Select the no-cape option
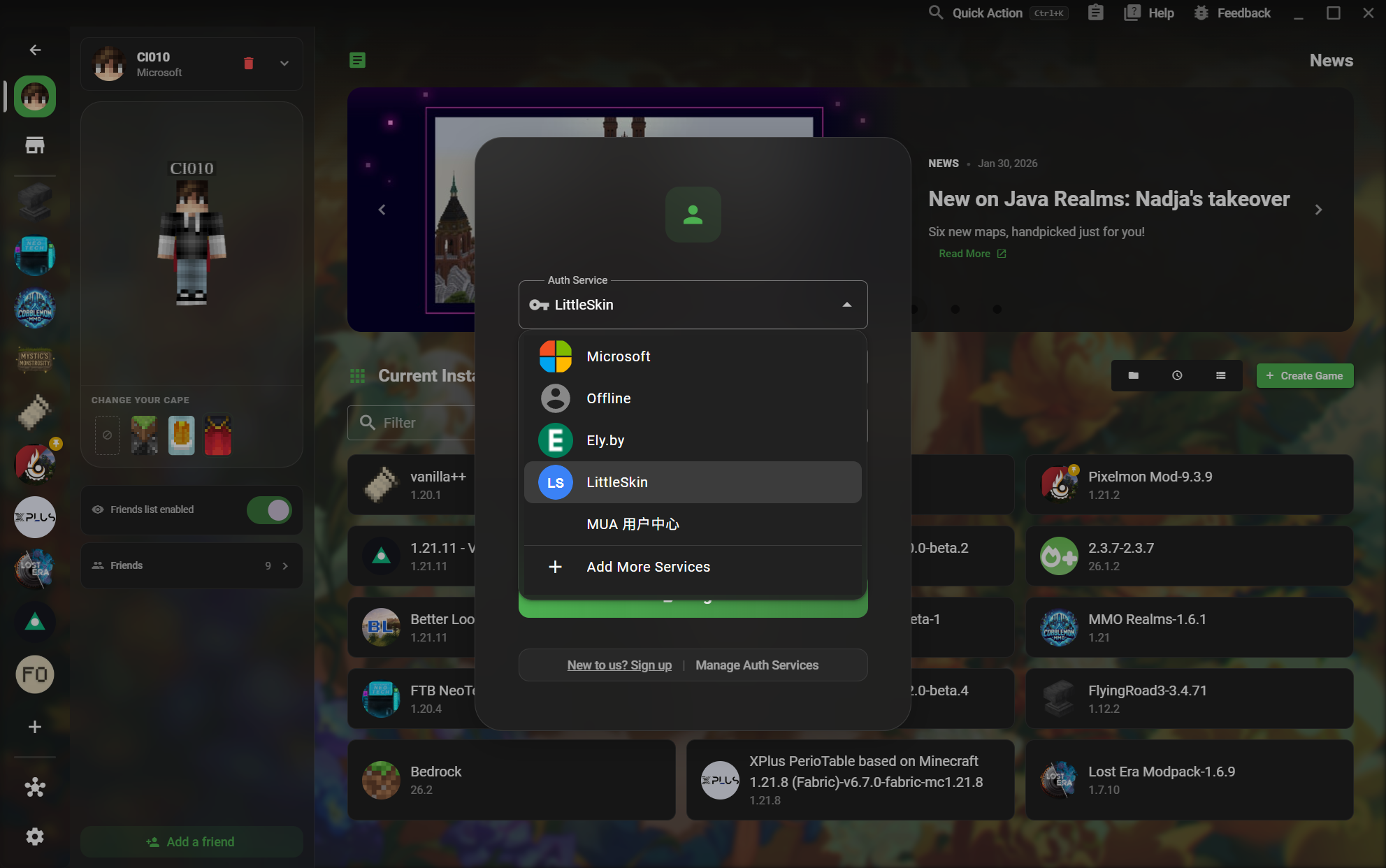The image size is (1386, 868). coord(107,435)
